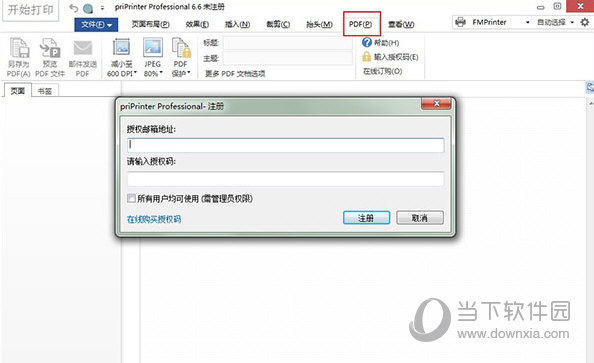Image resolution: width=594 pixels, height=363 pixels.
Task: Click the 取消 button in dialog
Action: point(420,218)
